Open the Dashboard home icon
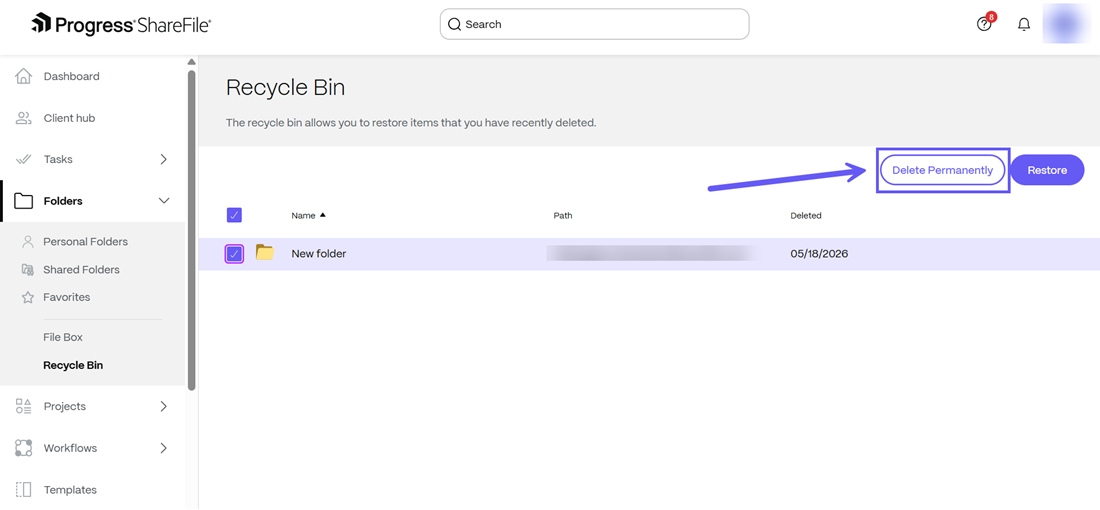The height and width of the screenshot is (510, 1100). (23, 76)
